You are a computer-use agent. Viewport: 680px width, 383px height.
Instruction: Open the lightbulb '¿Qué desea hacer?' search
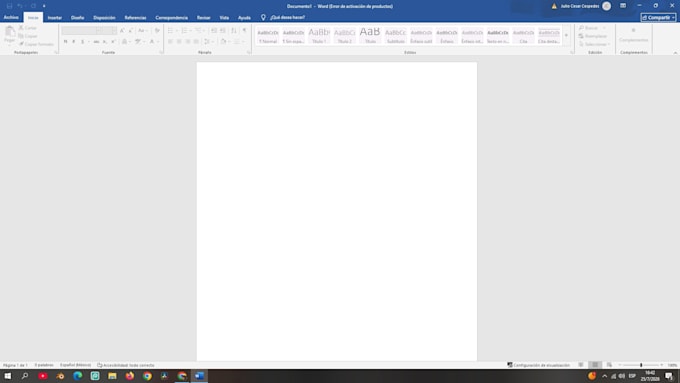[283, 17]
